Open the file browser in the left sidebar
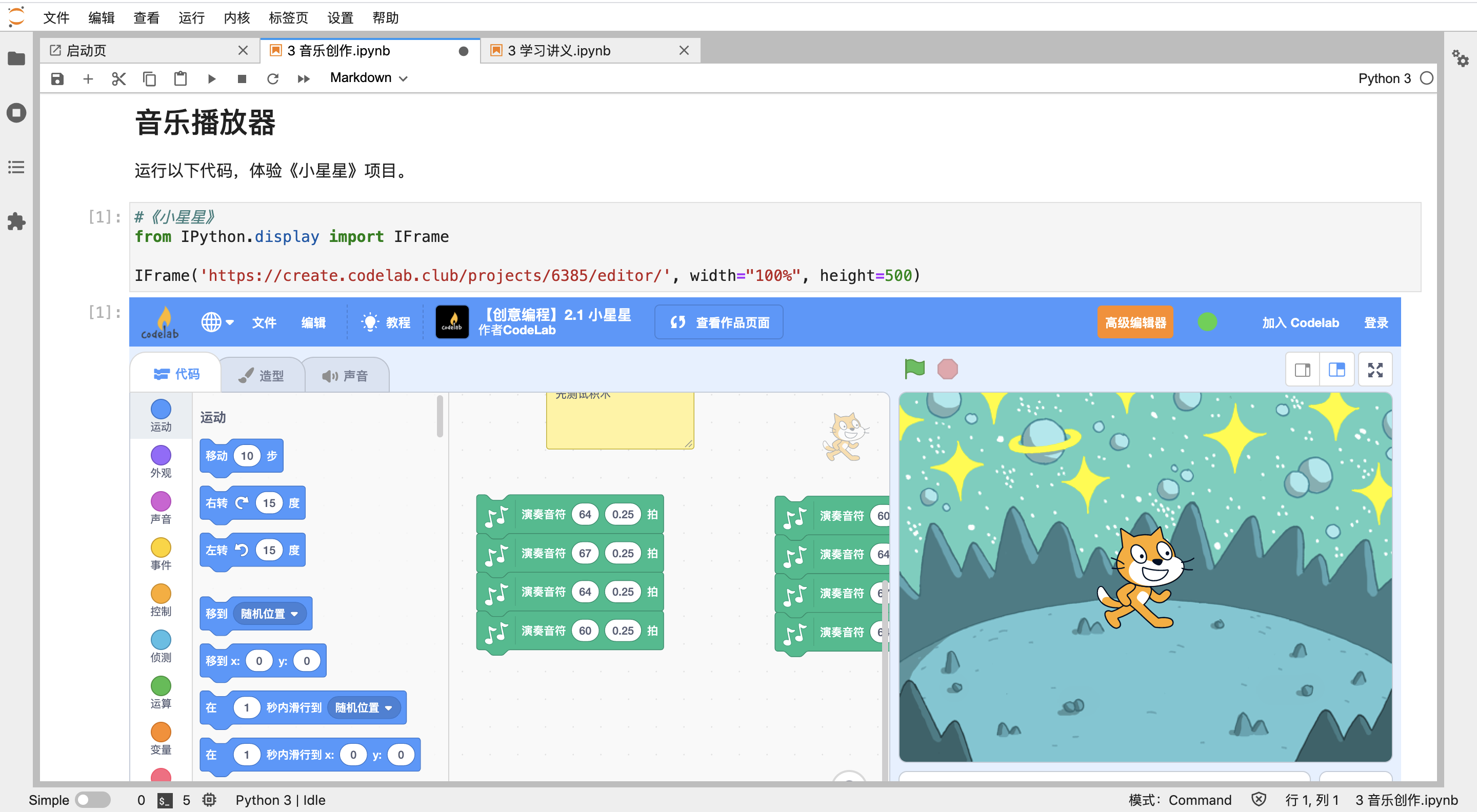The height and width of the screenshot is (812, 1477). (x=16, y=58)
